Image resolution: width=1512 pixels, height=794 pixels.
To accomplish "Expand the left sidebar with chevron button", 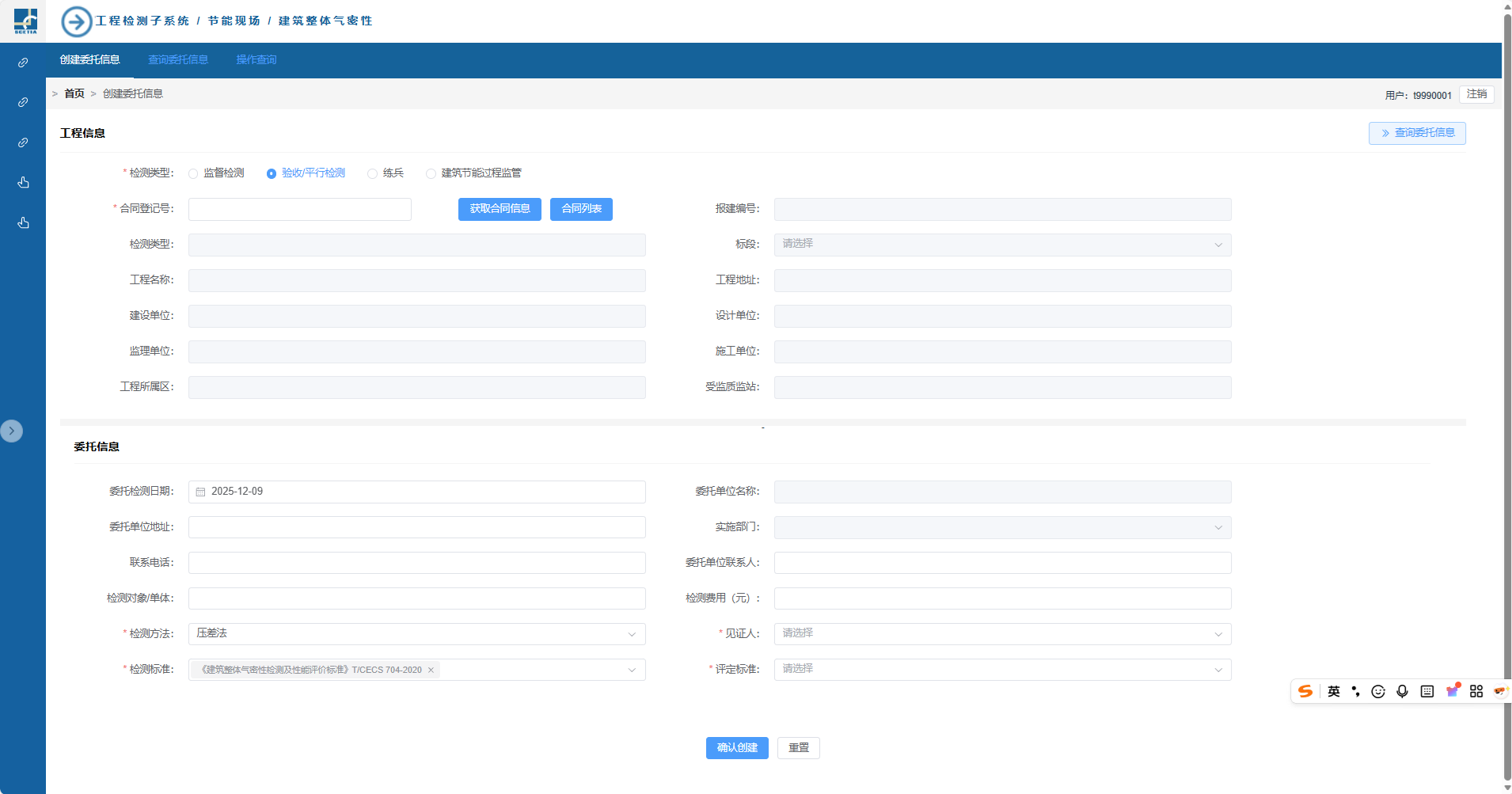I will [12, 431].
